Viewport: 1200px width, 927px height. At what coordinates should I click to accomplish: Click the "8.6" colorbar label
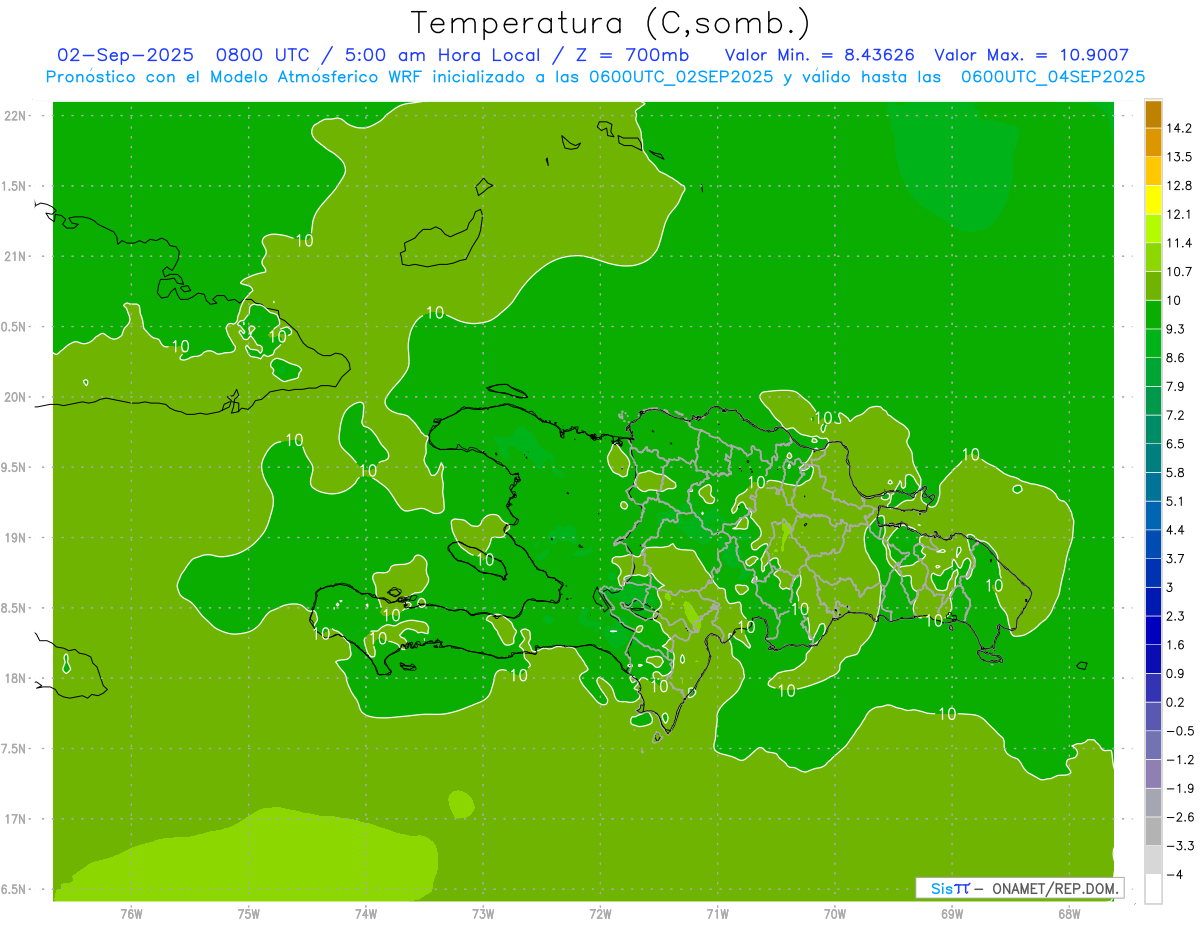(x=1176, y=358)
